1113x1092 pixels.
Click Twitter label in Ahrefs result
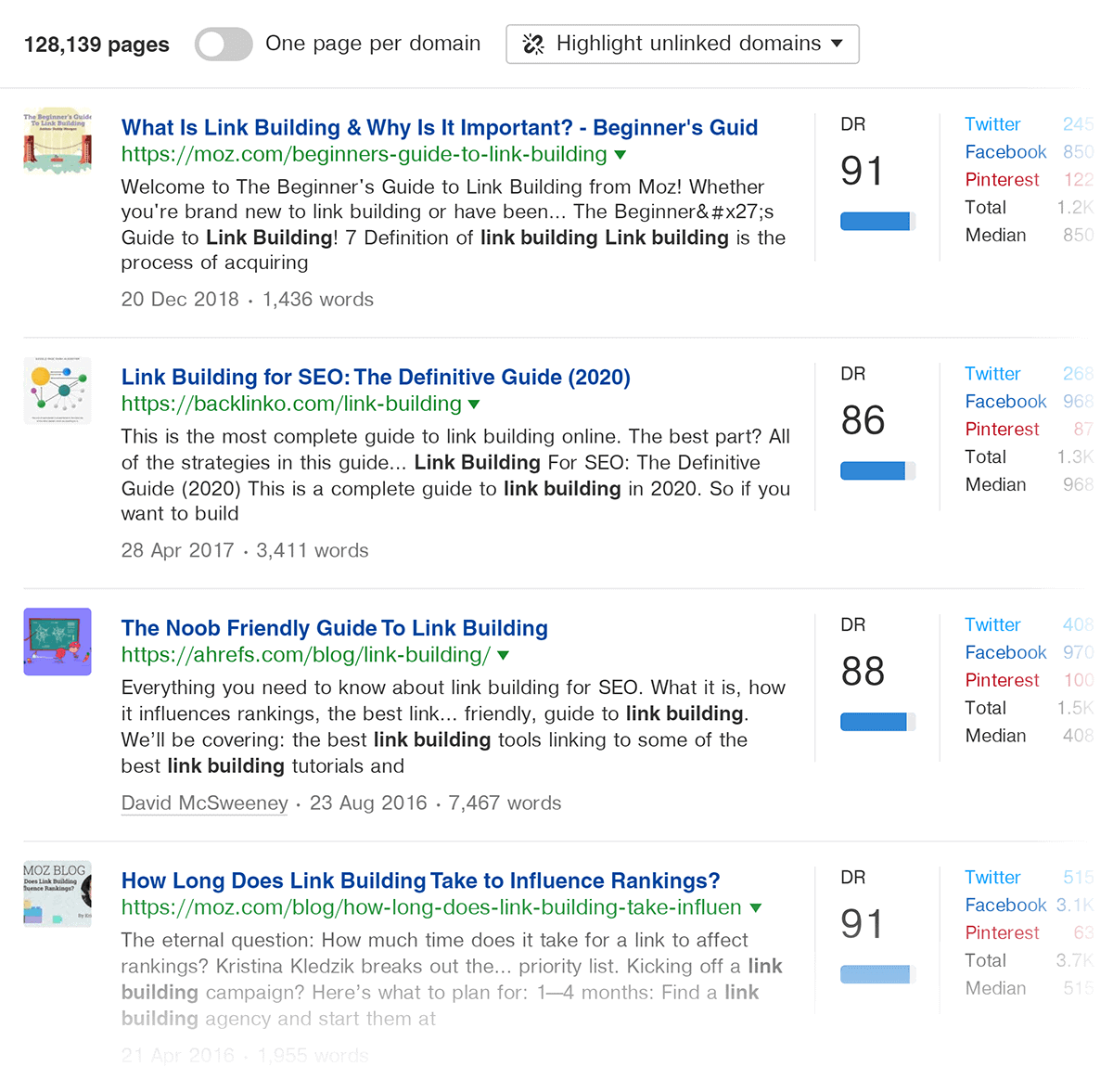click(992, 625)
